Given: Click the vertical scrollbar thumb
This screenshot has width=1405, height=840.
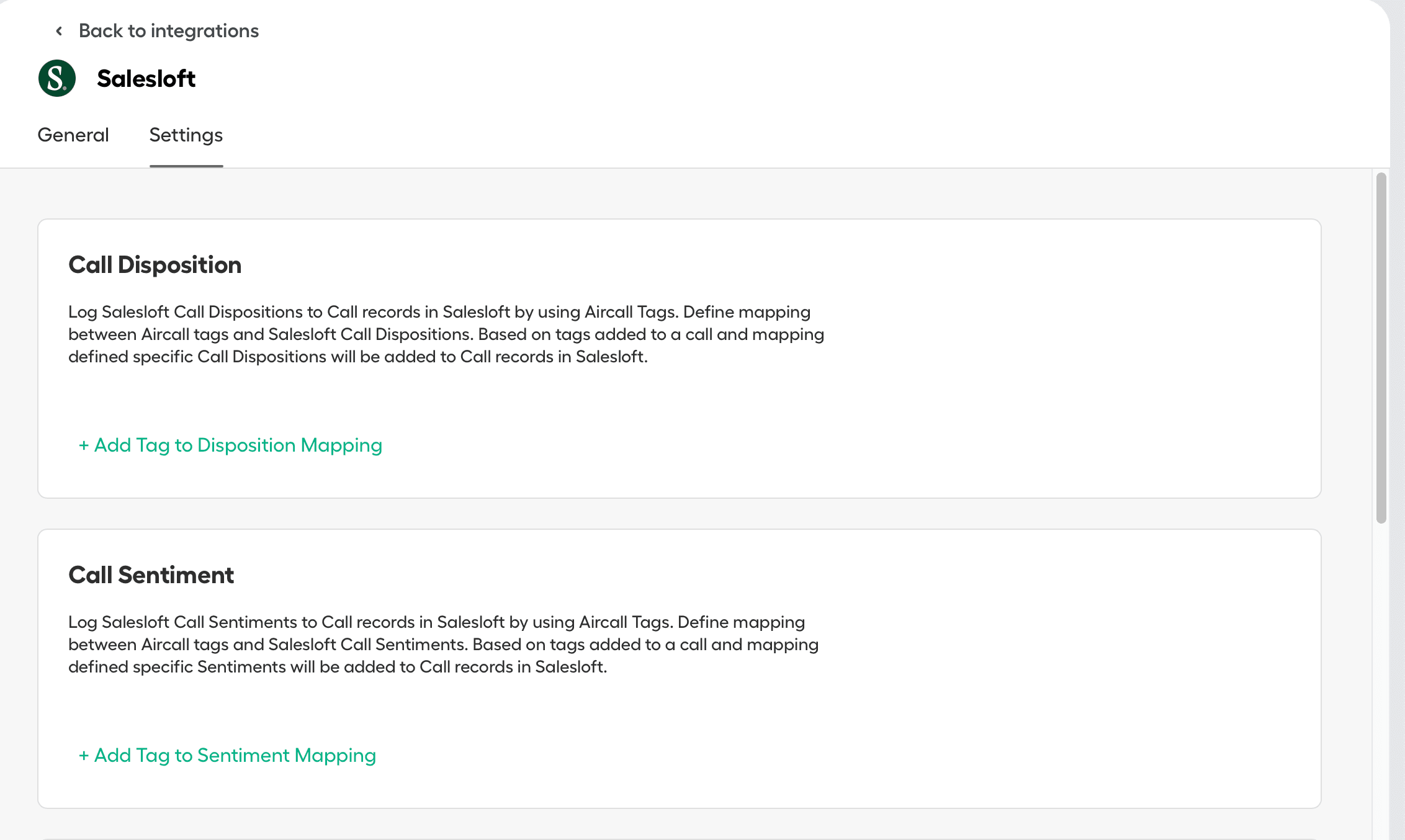Looking at the screenshot, I should pos(1381,347).
